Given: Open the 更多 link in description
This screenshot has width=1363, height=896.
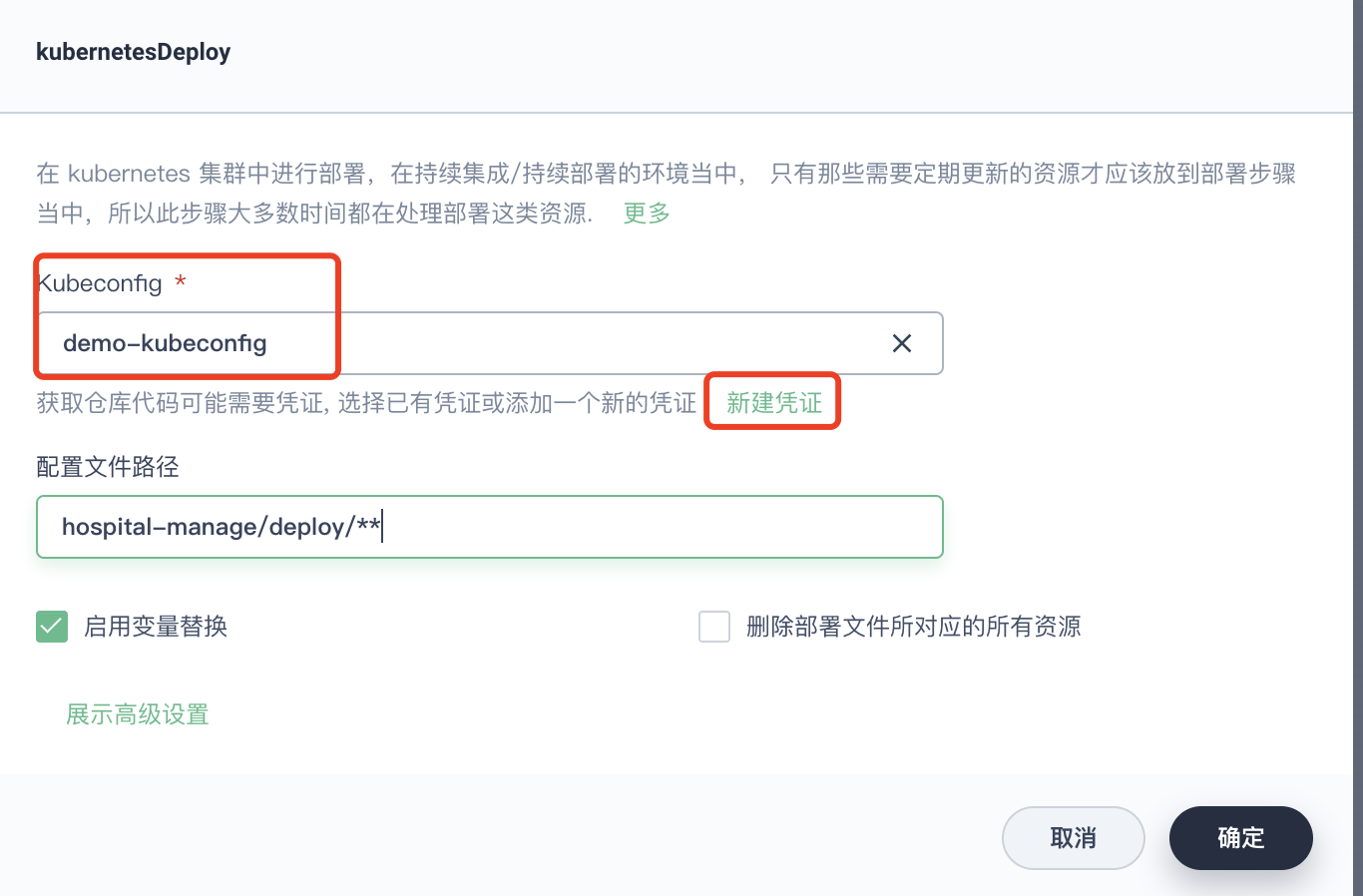Looking at the screenshot, I should (647, 213).
